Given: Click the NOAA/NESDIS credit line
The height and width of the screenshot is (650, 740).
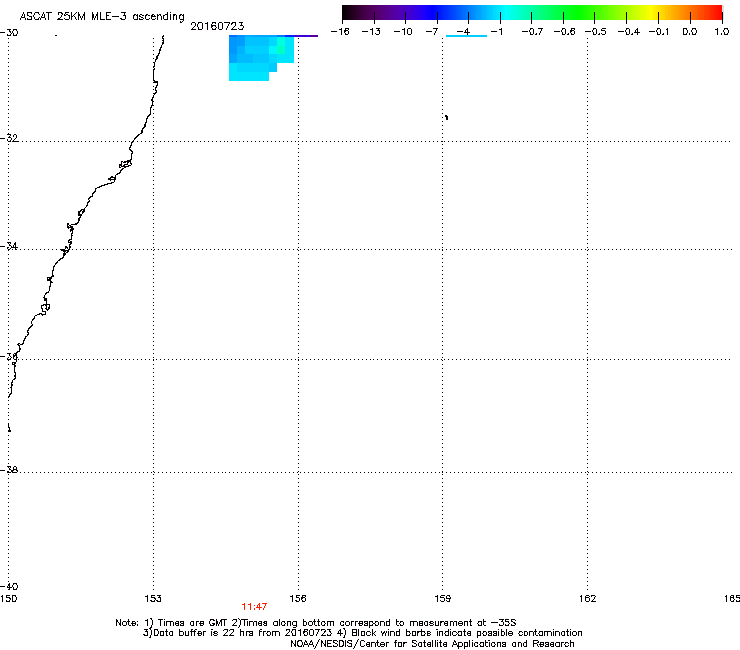Looking at the screenshot, I should point(432,644).
